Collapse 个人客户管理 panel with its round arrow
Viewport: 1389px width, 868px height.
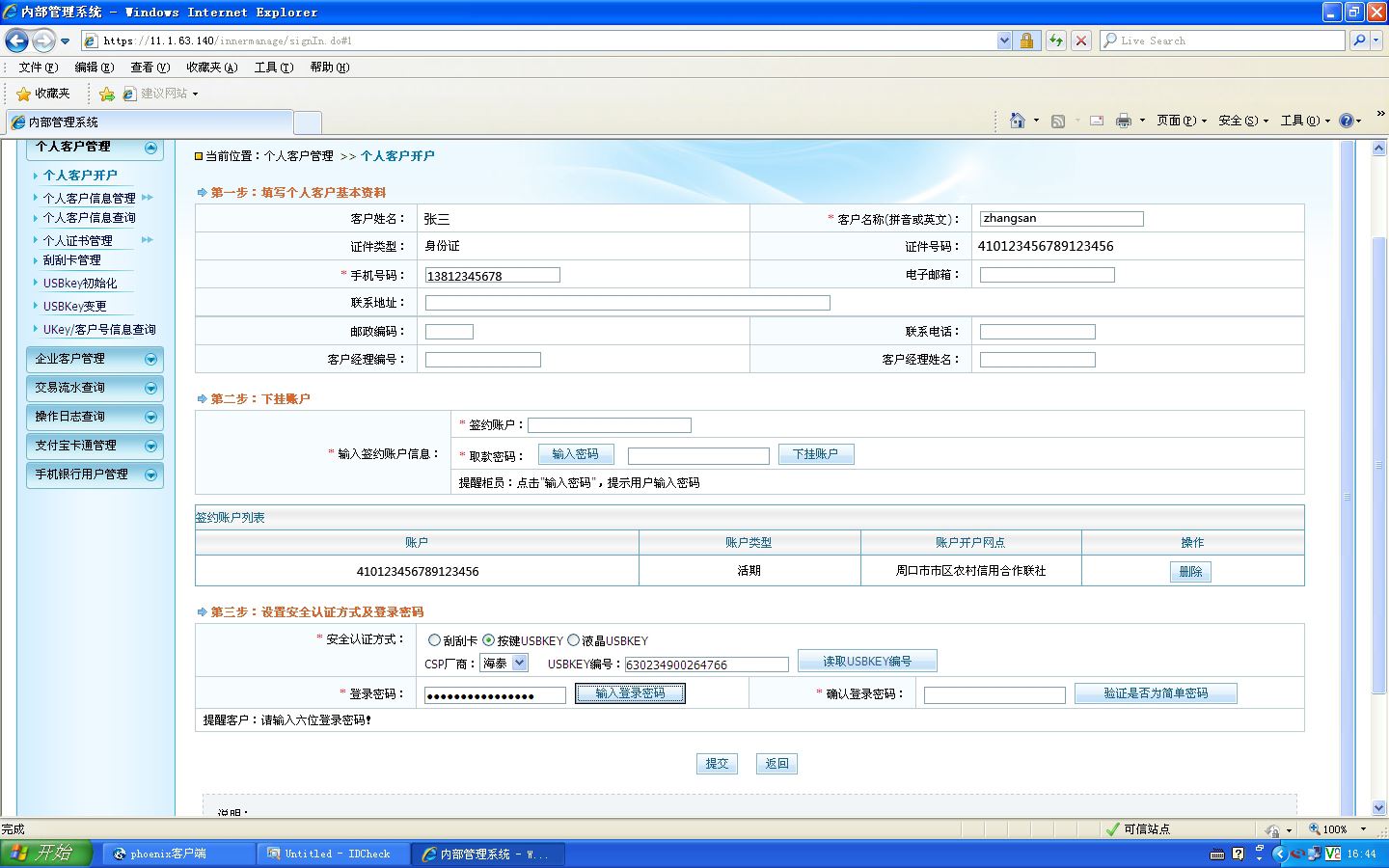tap(150, 148)
